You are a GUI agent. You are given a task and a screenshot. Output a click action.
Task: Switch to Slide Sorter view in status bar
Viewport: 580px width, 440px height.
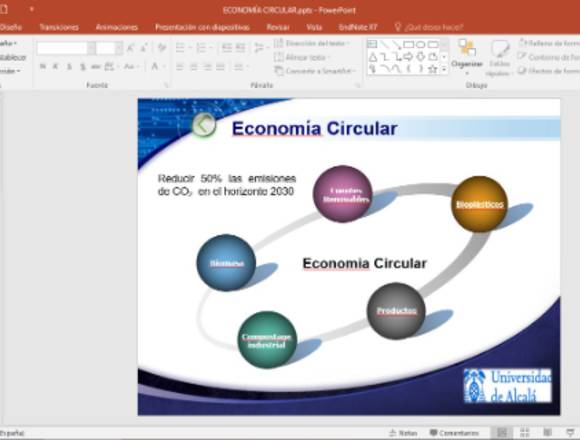(x=525, y=433)
